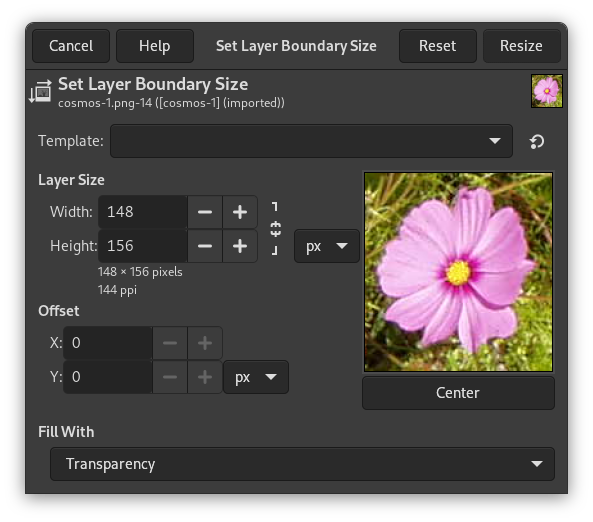Image resolution: width=593 pixels, height=522 pixels.
Task: Click the layer boundary size icon
Action: click(x=40, y=91)
